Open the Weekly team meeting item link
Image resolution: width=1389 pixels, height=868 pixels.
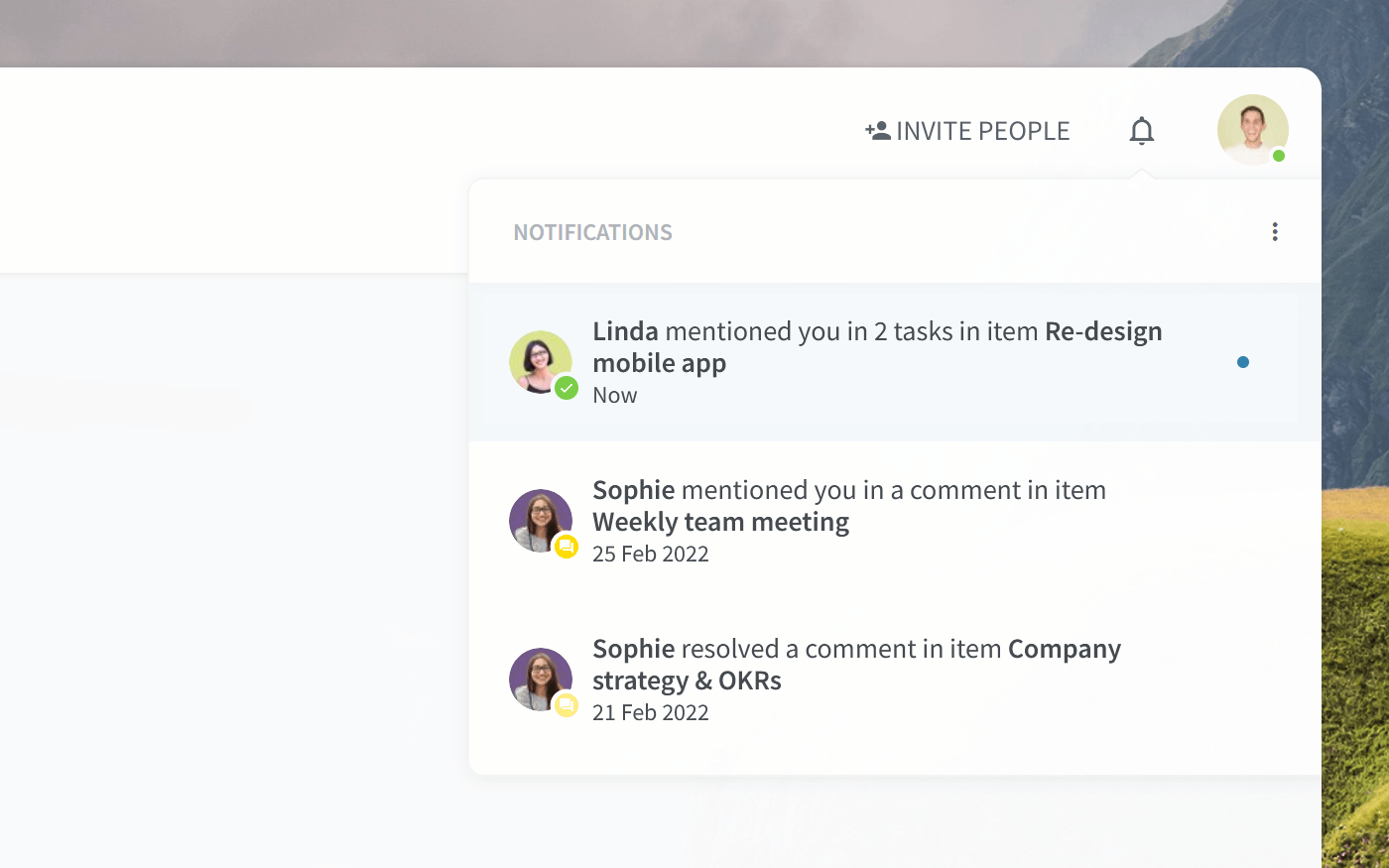click(720, 522)
